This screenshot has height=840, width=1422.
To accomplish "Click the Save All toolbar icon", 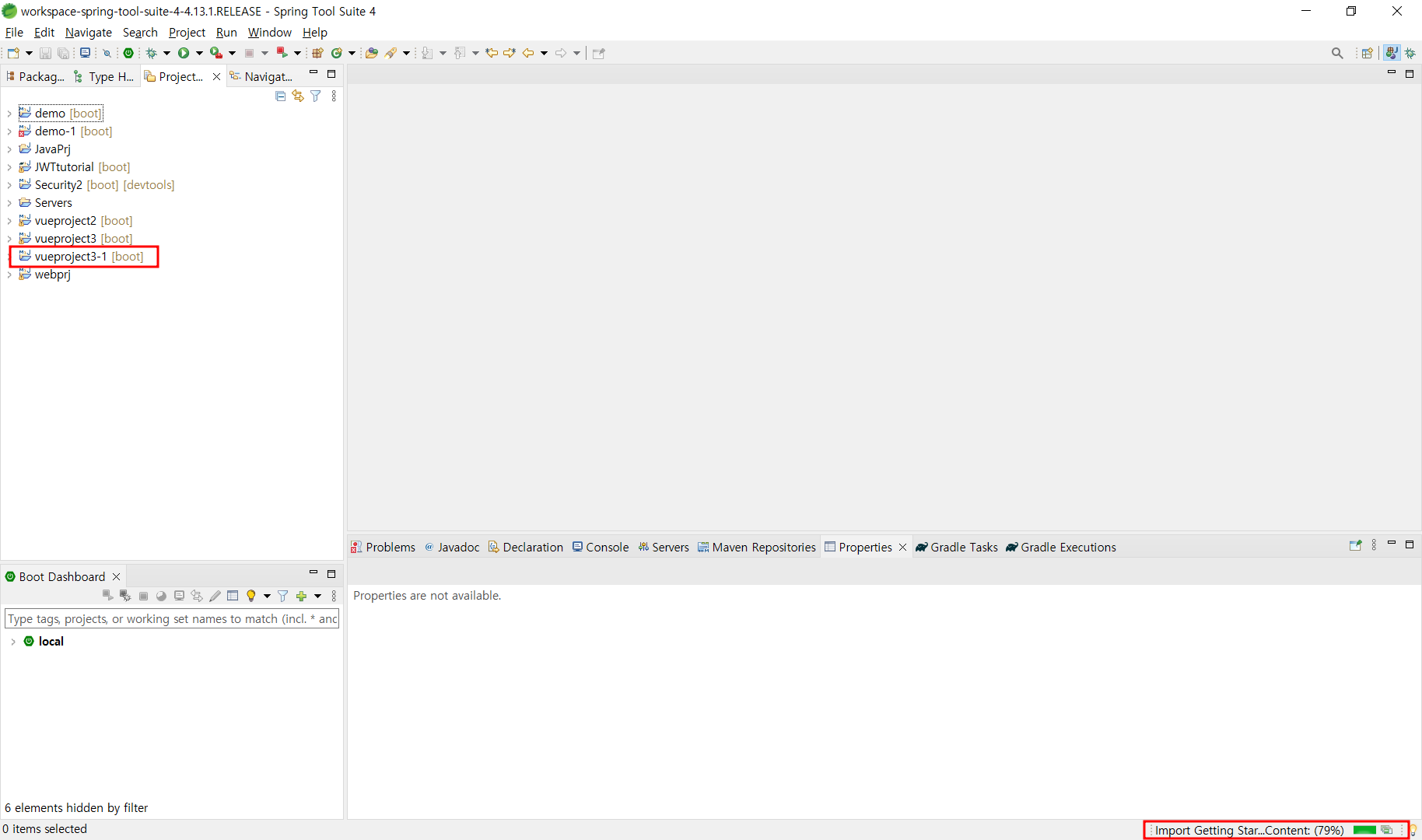I will 63,53.
